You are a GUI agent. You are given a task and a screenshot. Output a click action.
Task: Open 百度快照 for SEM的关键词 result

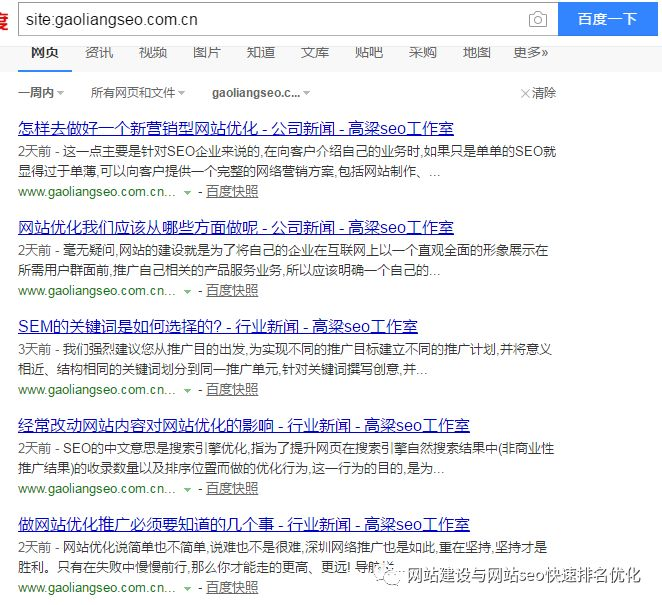[232, 389]
